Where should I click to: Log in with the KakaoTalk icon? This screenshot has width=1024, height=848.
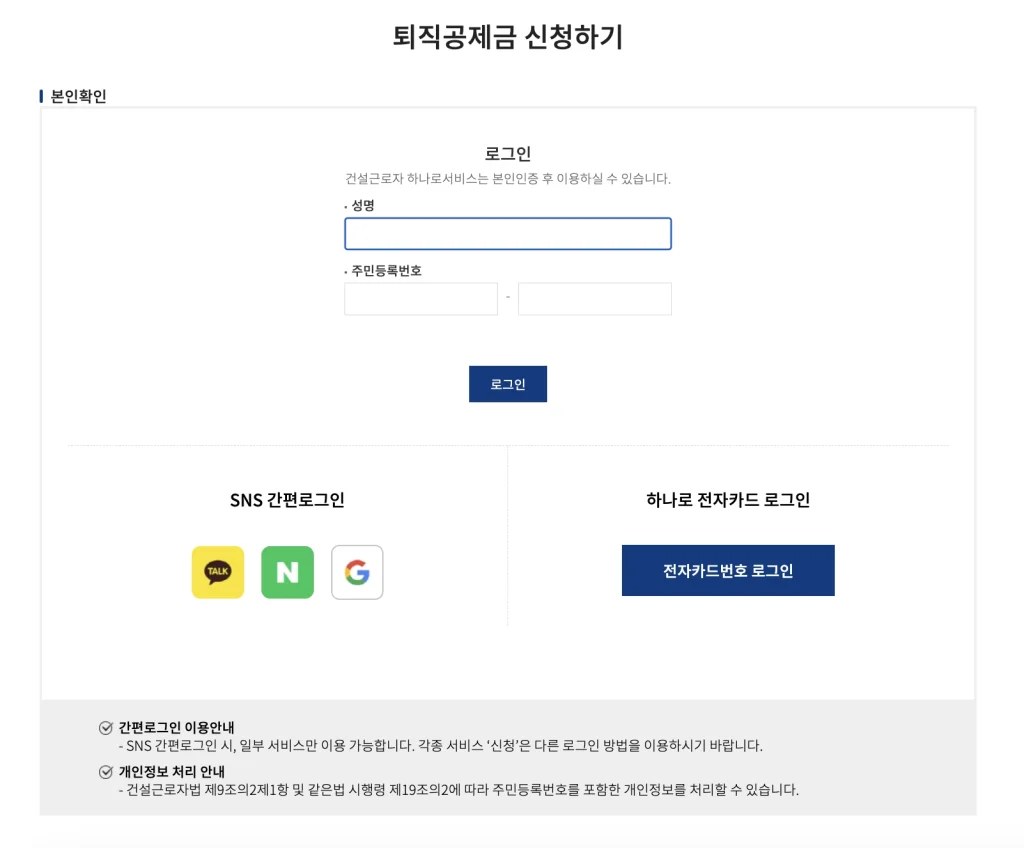[218, 572]
